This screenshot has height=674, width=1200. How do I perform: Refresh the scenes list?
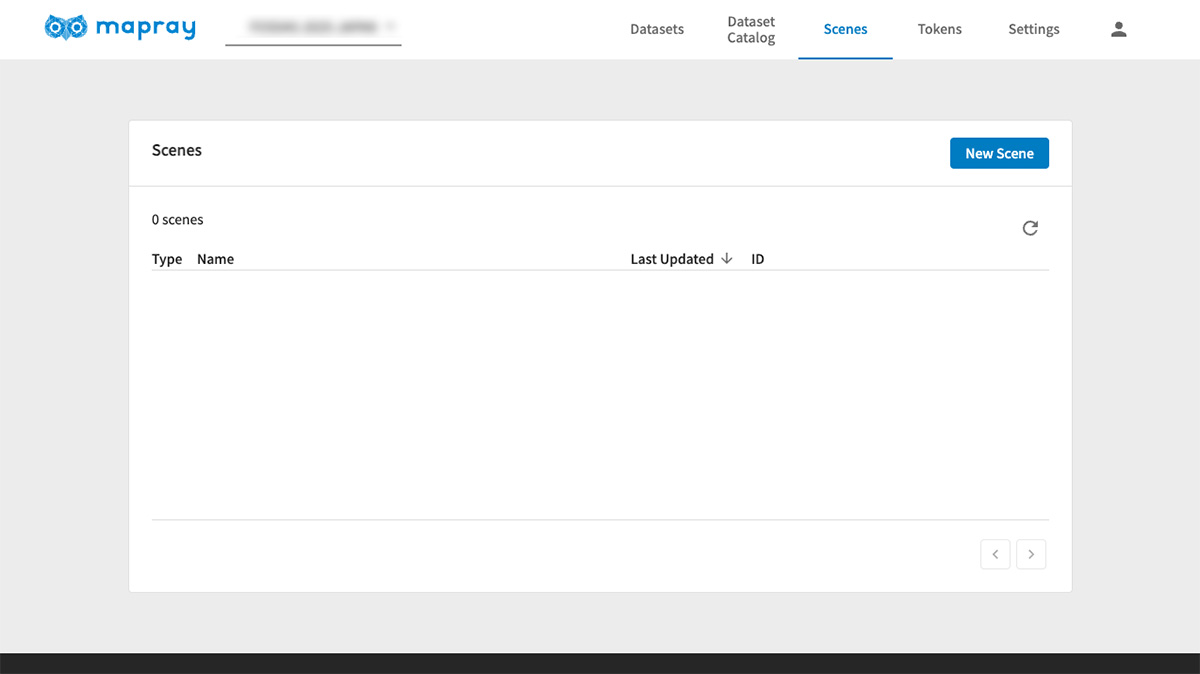pyautogui.click(x=1030, y=228)
